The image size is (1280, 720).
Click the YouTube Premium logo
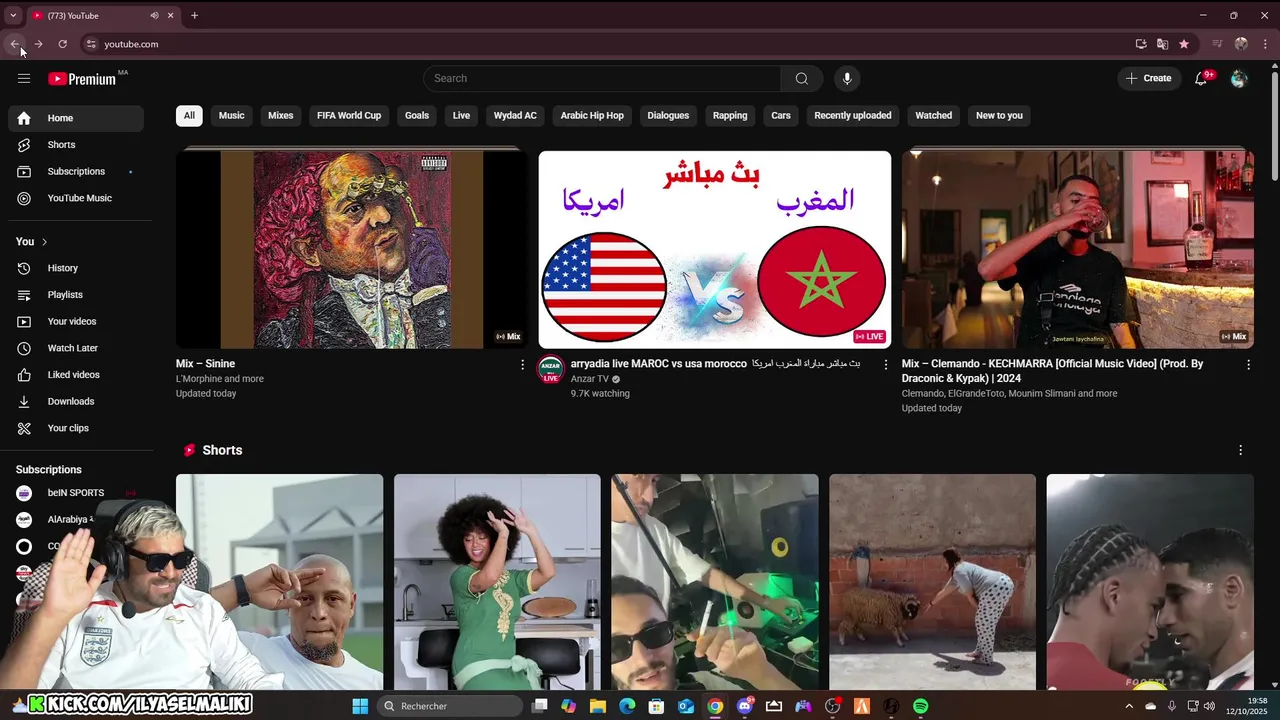pyautogui.click(x=82, y=79)
